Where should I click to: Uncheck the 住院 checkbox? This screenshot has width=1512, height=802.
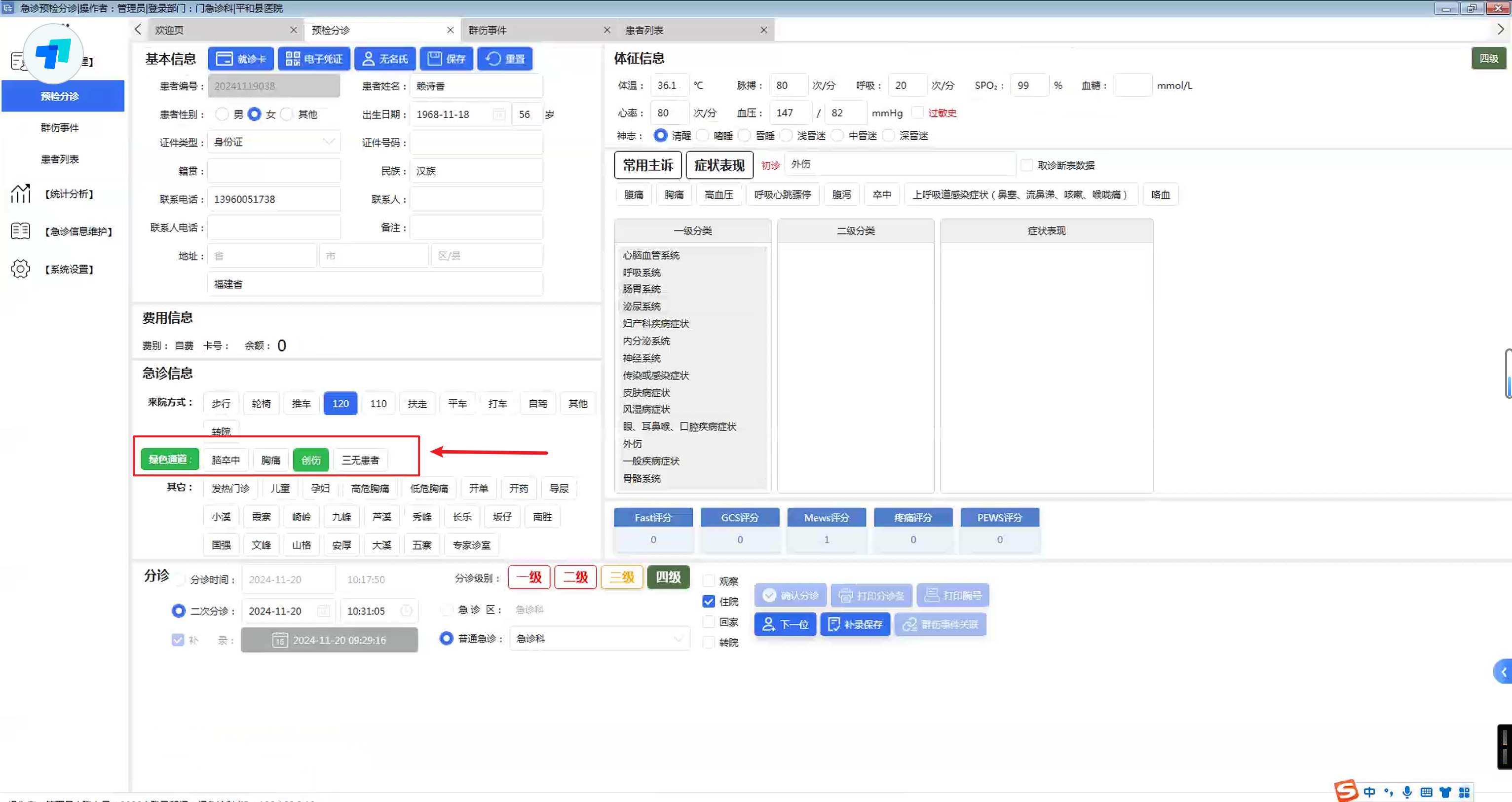pos(709,601)
